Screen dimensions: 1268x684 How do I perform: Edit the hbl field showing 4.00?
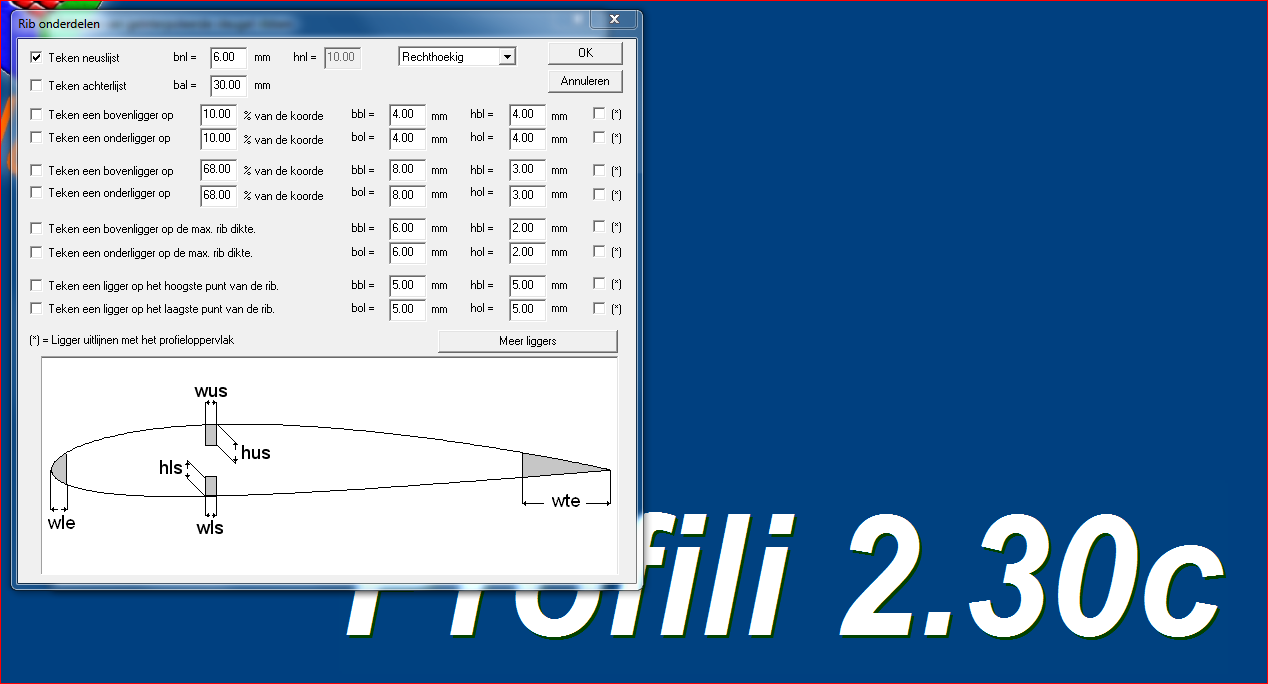(x=528, y=115)
